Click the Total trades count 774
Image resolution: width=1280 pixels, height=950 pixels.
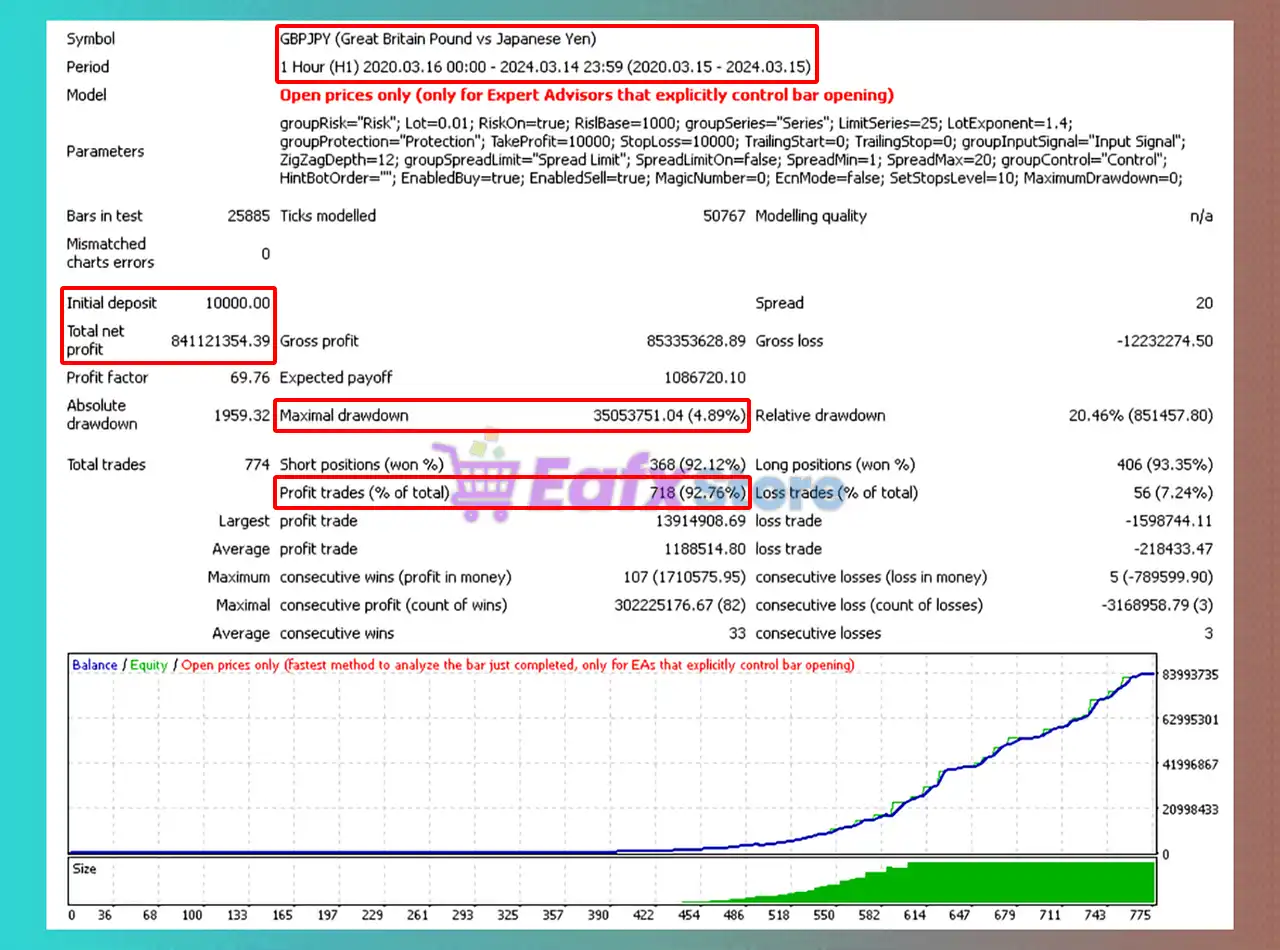[257, 465]
